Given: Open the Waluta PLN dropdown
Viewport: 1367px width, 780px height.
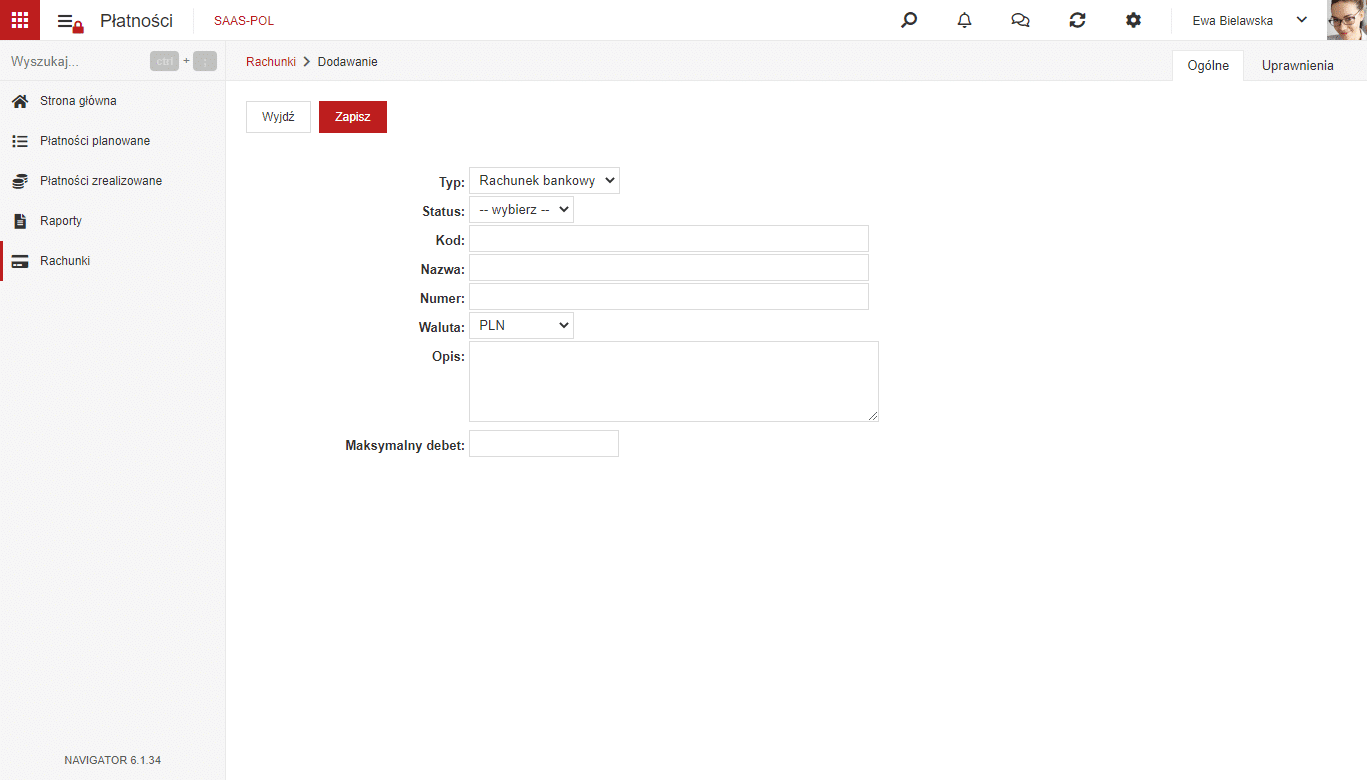Looking at the screenshot, I should tap(521, 325).
